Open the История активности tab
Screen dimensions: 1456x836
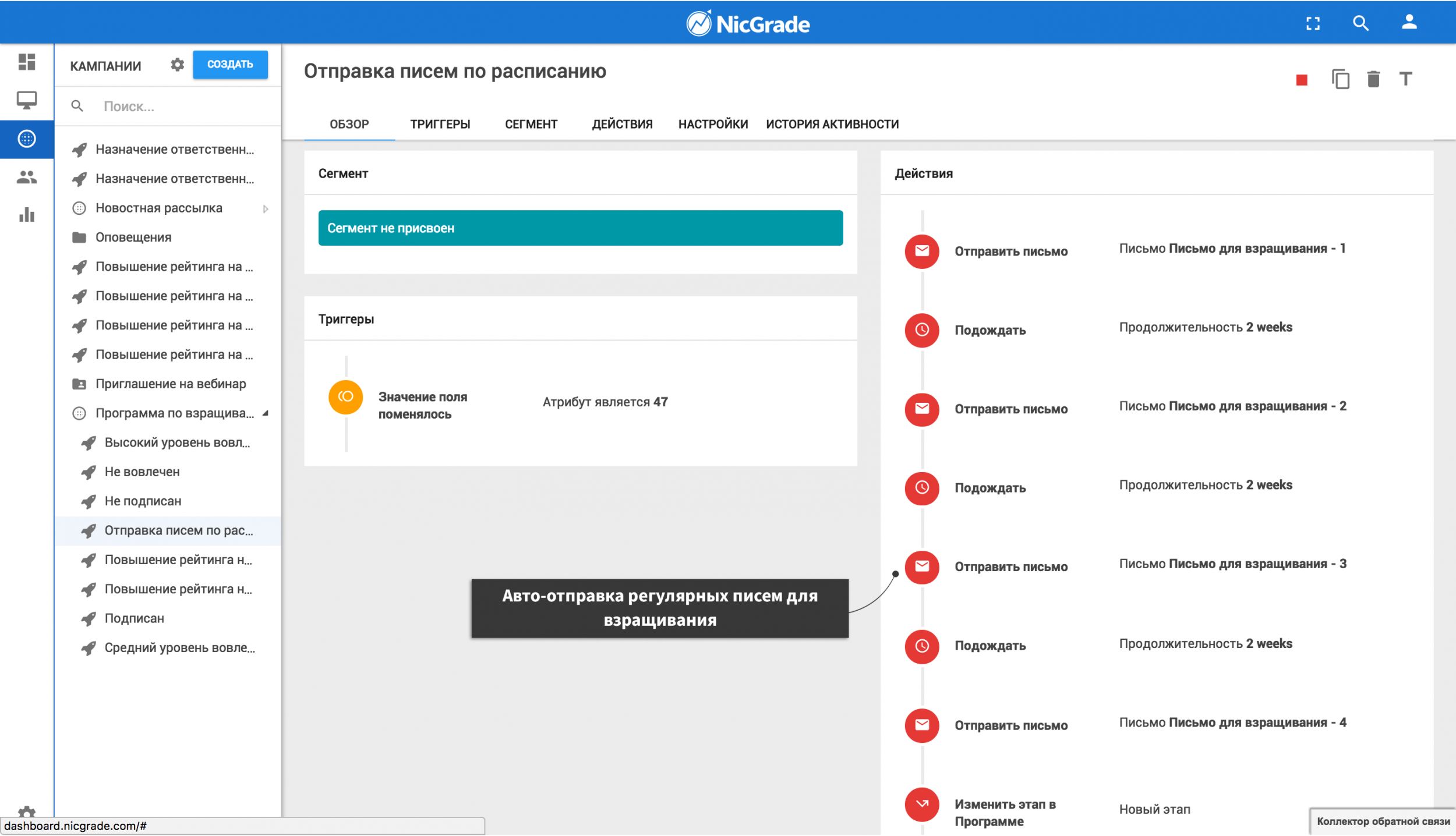pyautogui.click(x=832, y=124)
